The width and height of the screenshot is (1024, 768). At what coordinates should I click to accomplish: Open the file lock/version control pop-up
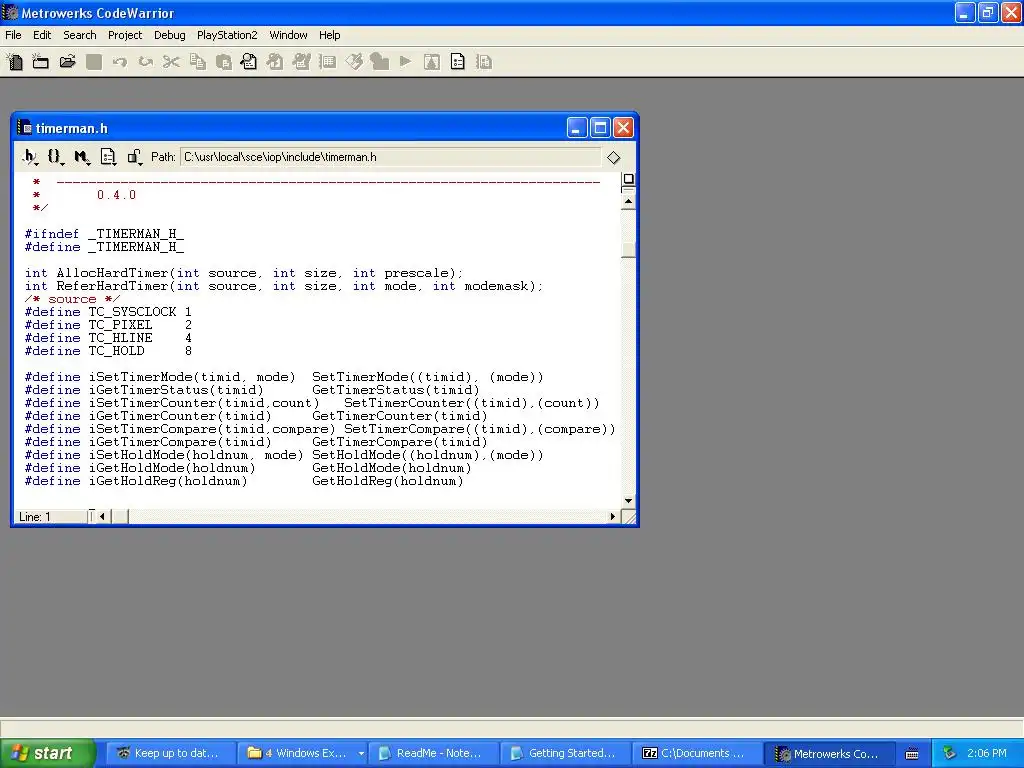[x=135, y=157]
